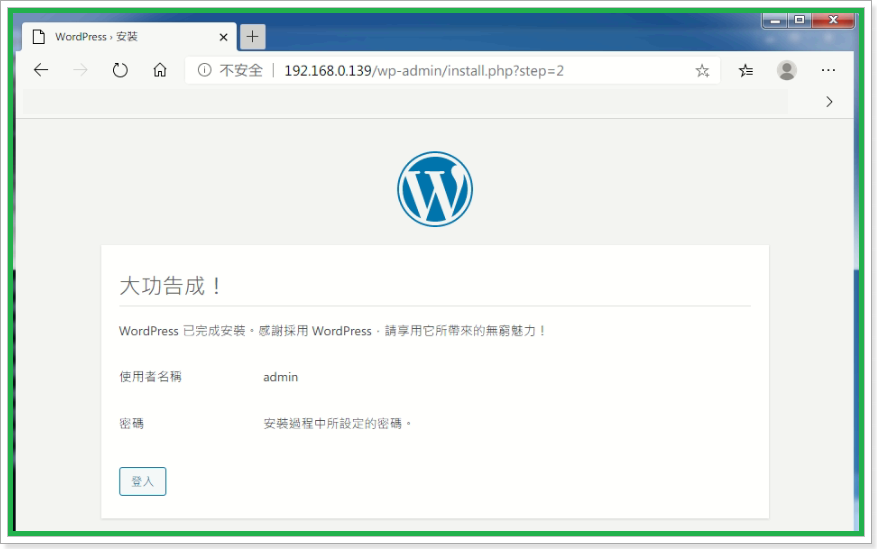Select the WordPress › 安裝 tab
Image resolution: width=877 pixels, height=549 pixels.
129,37
